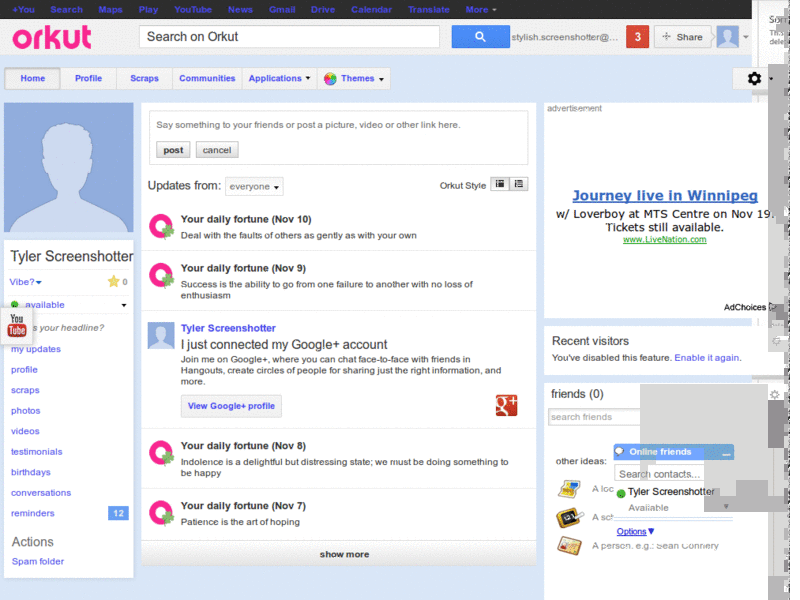The image size is (800, 600).
Task: Click the person idea card icon
Action: 569,546
